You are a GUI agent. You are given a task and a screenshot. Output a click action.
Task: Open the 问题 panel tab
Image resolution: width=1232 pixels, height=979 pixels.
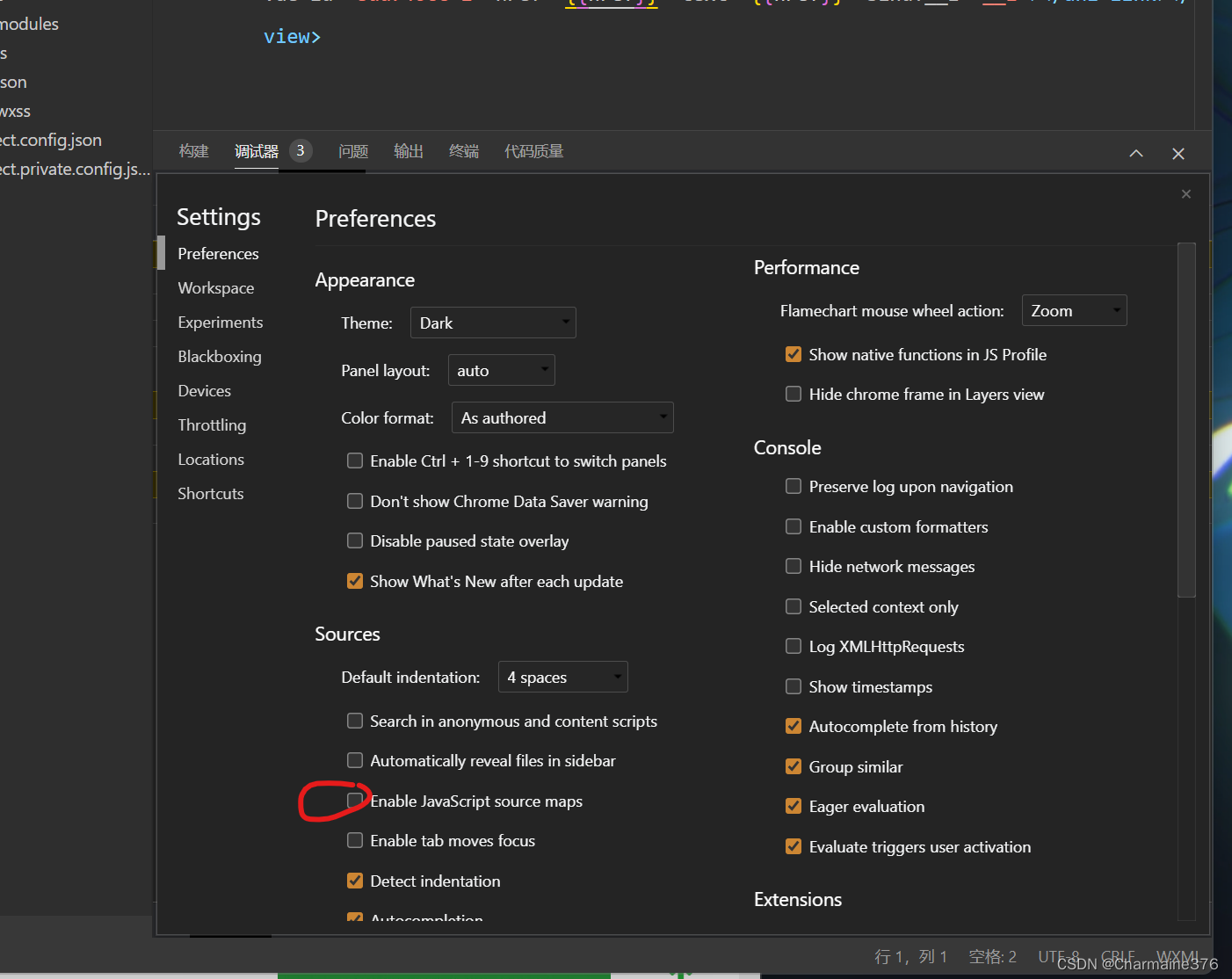tap(352, 150)
